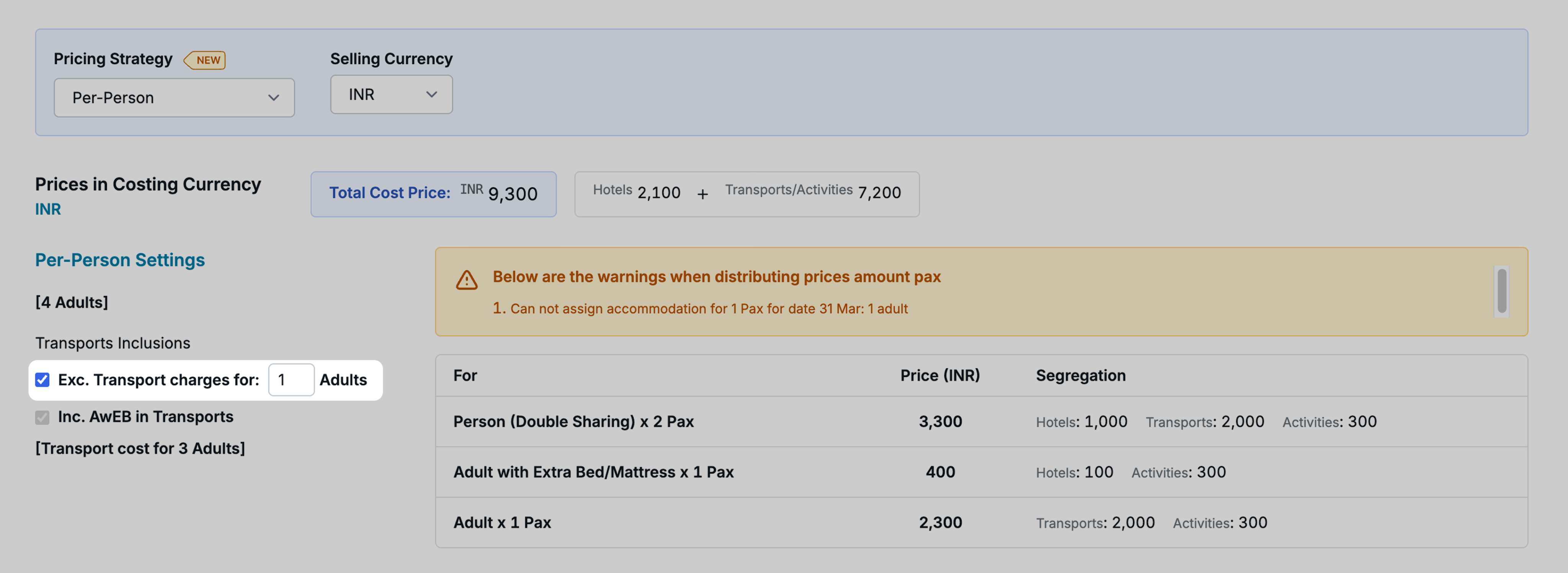Select the Adult with Extra Bed/Mattress row
The image size is (1568, 573).
[593, 472]
